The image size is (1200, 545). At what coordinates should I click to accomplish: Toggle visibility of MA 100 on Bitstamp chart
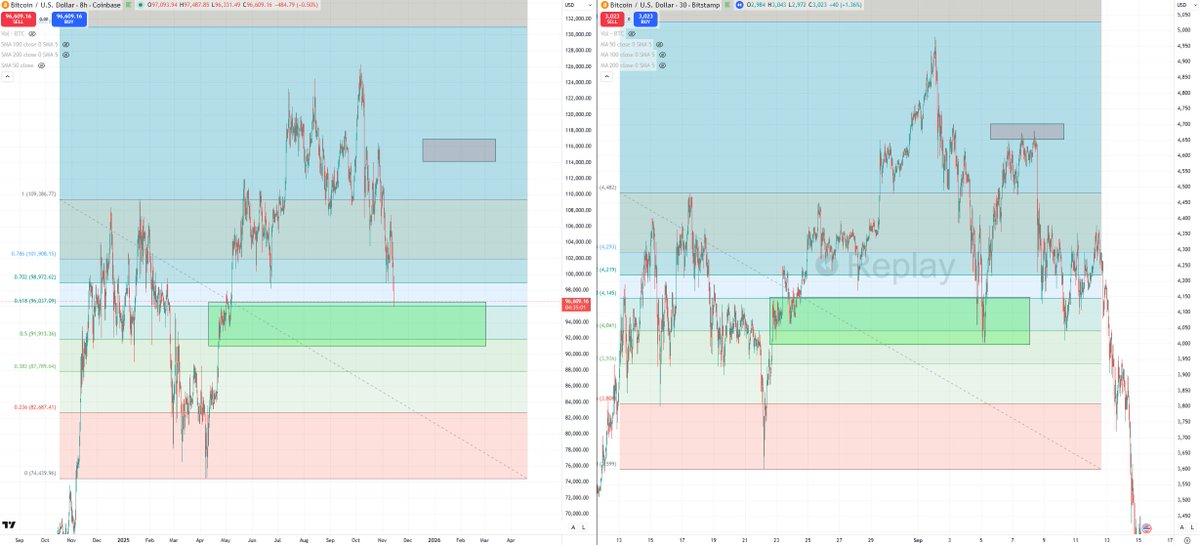661,55
